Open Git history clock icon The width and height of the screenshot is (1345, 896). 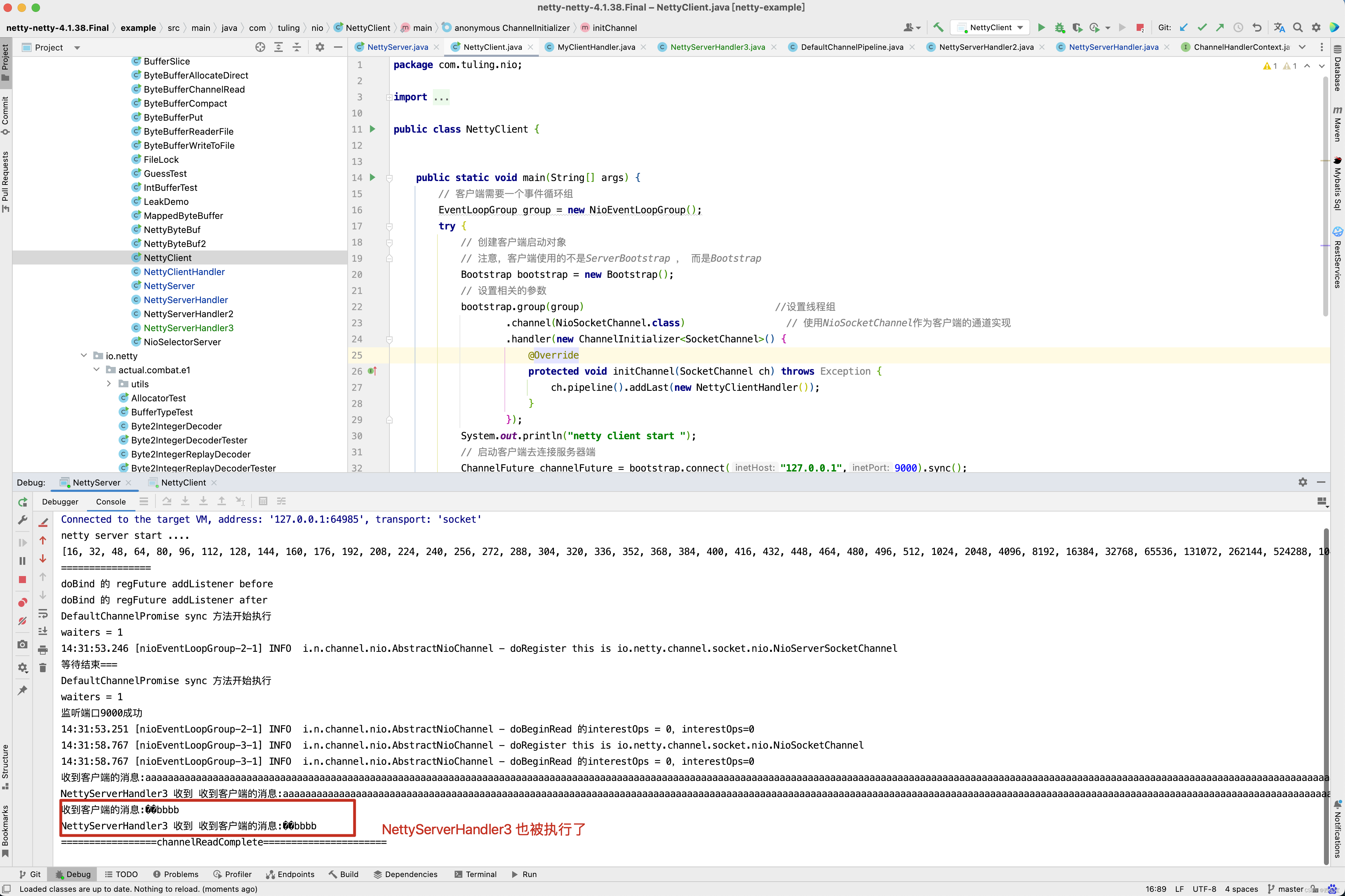point(1238,27)
